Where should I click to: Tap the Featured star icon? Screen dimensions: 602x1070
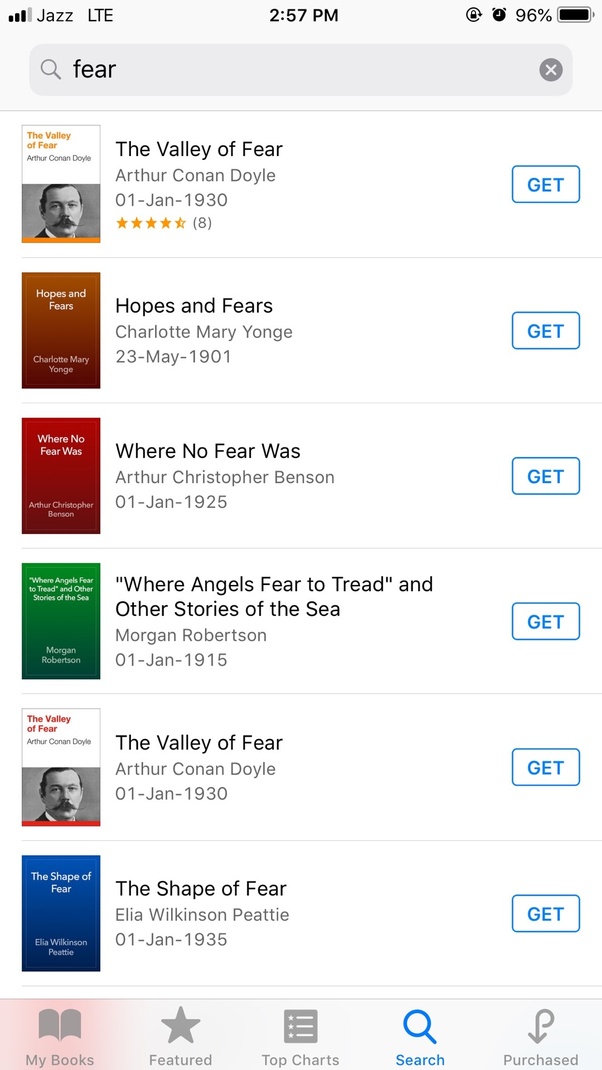tap(180, 1025)
